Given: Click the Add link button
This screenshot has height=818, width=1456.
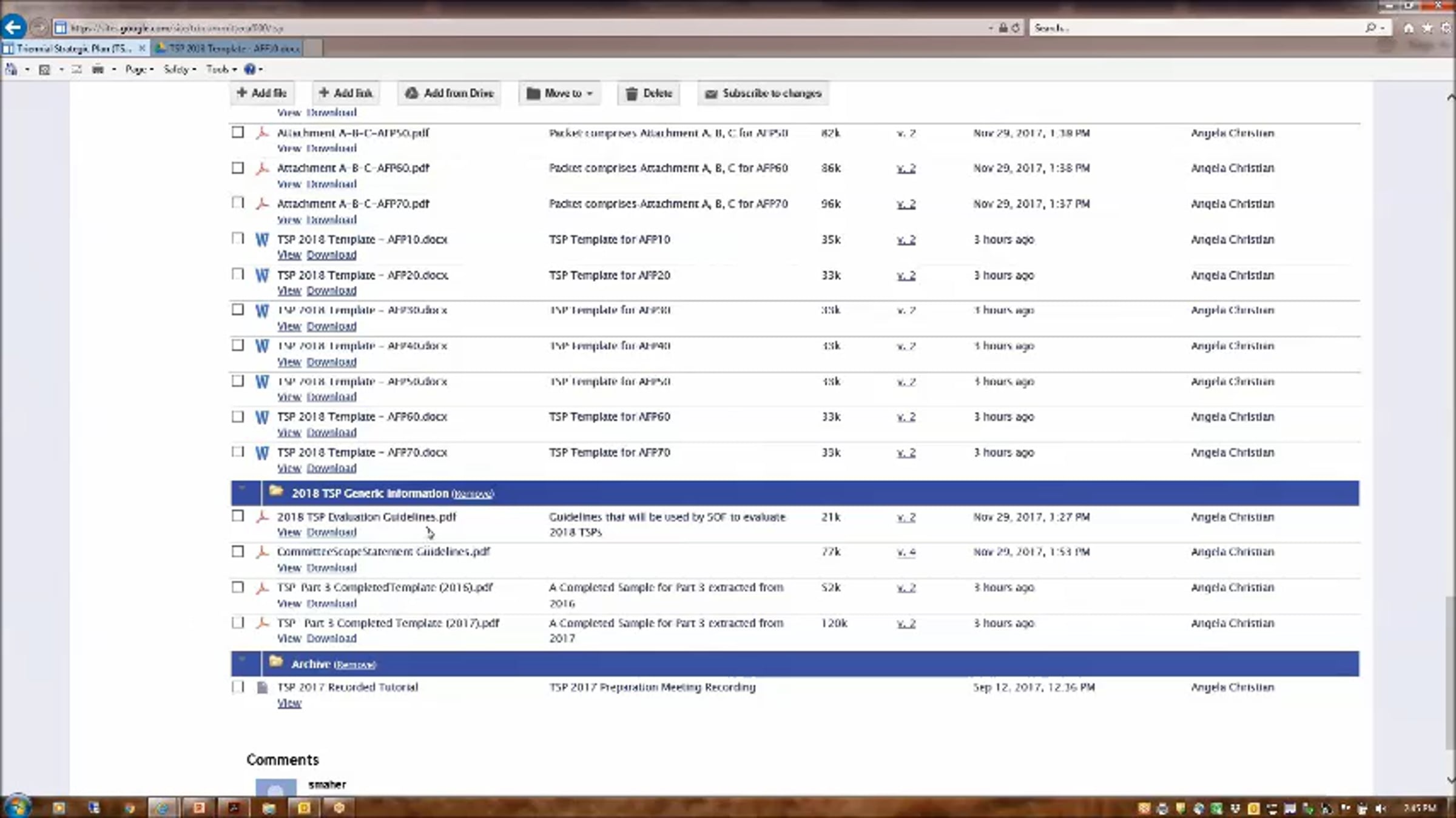Looking at the screenshot, I should pyautogui.click(x=345, y=93).
